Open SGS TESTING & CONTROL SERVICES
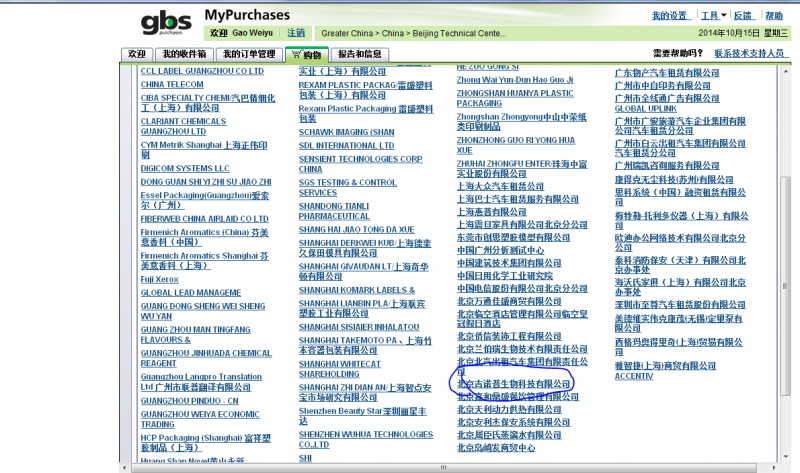The height and width of the screenshot is (473, 800). click(347, 187)
